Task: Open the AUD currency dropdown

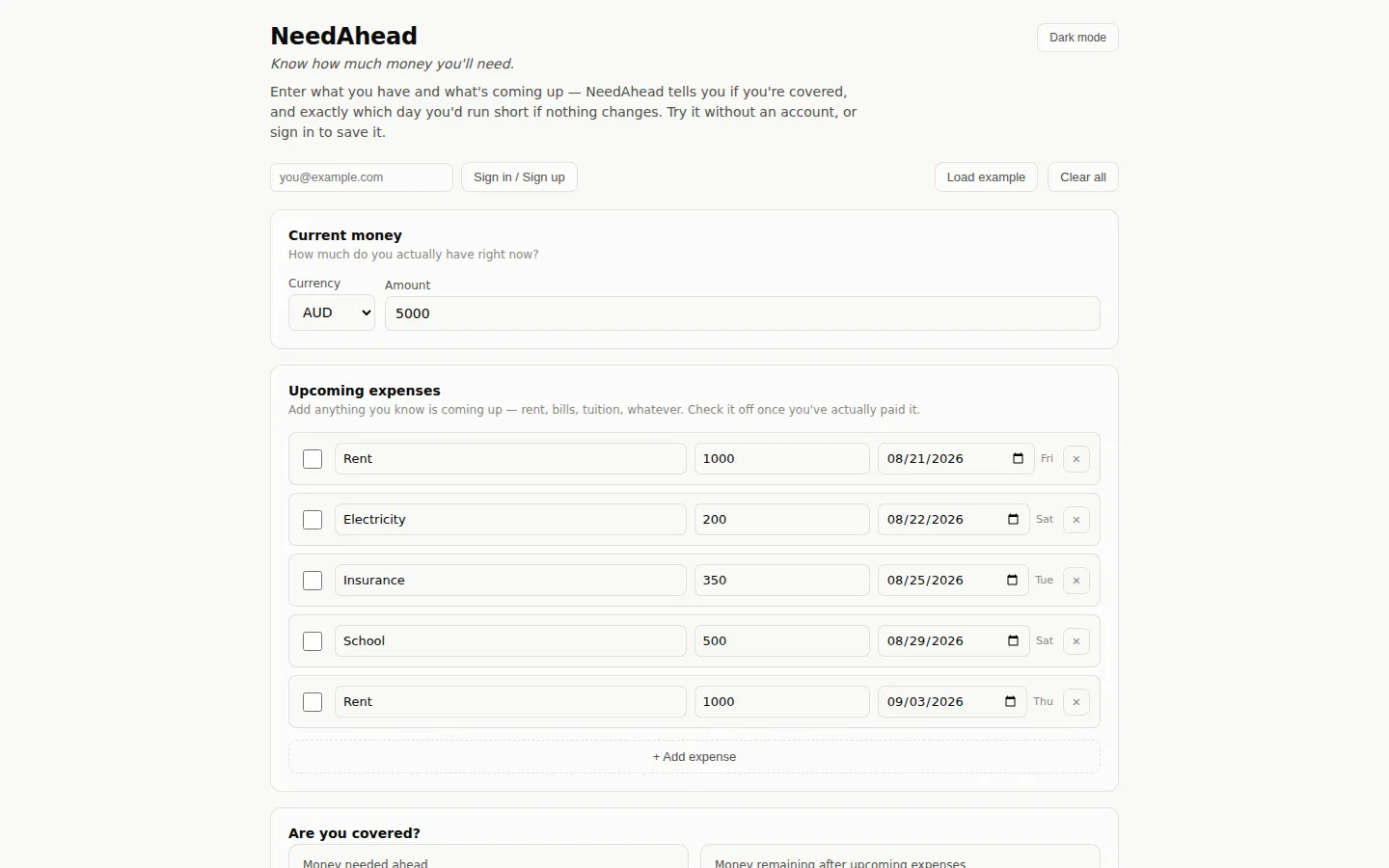Action: pos(332,312)
